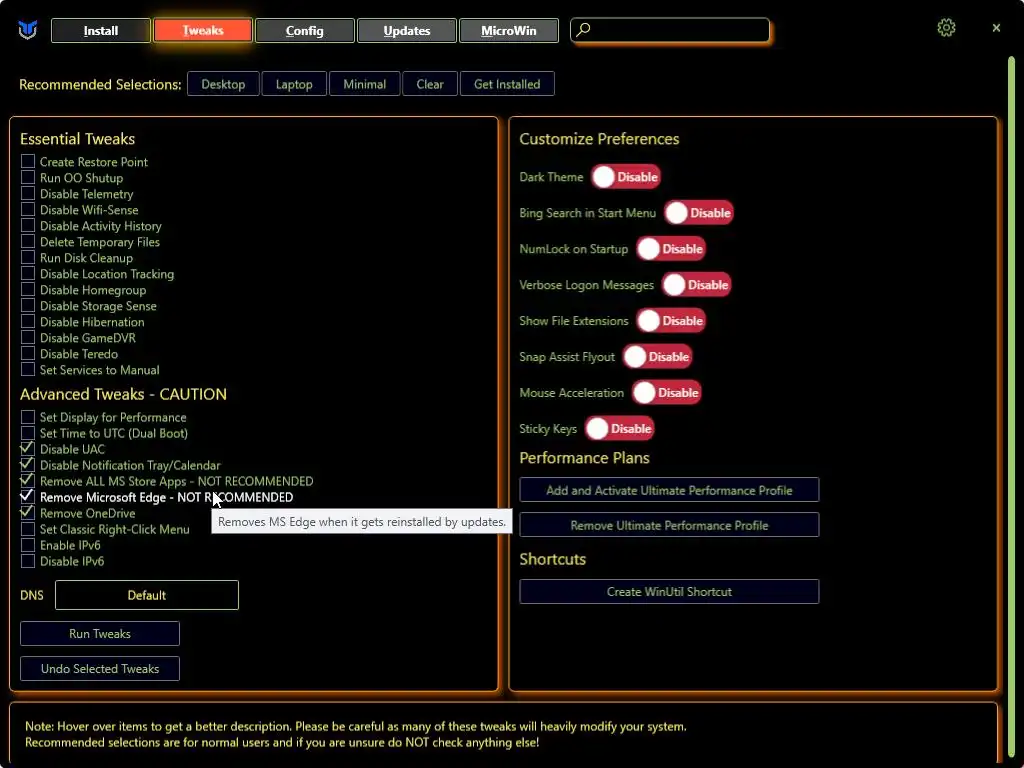1024x768 pixels.
Task: Switch to the Install tab
Action: (x=101, y=31)
